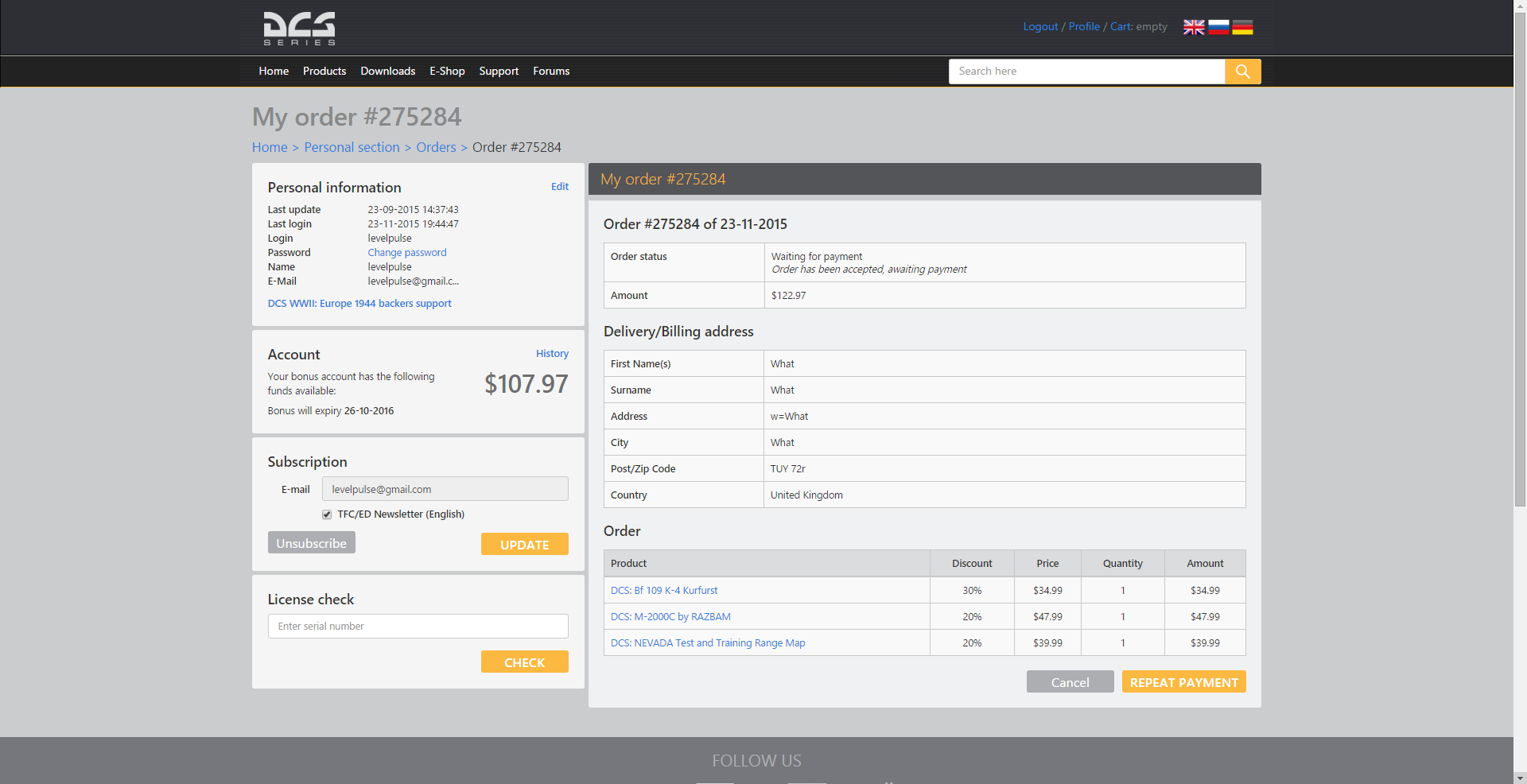Screen dimensions: 1527x784
Task: Click the post code 'TUY 72r'
Action: 787,469
